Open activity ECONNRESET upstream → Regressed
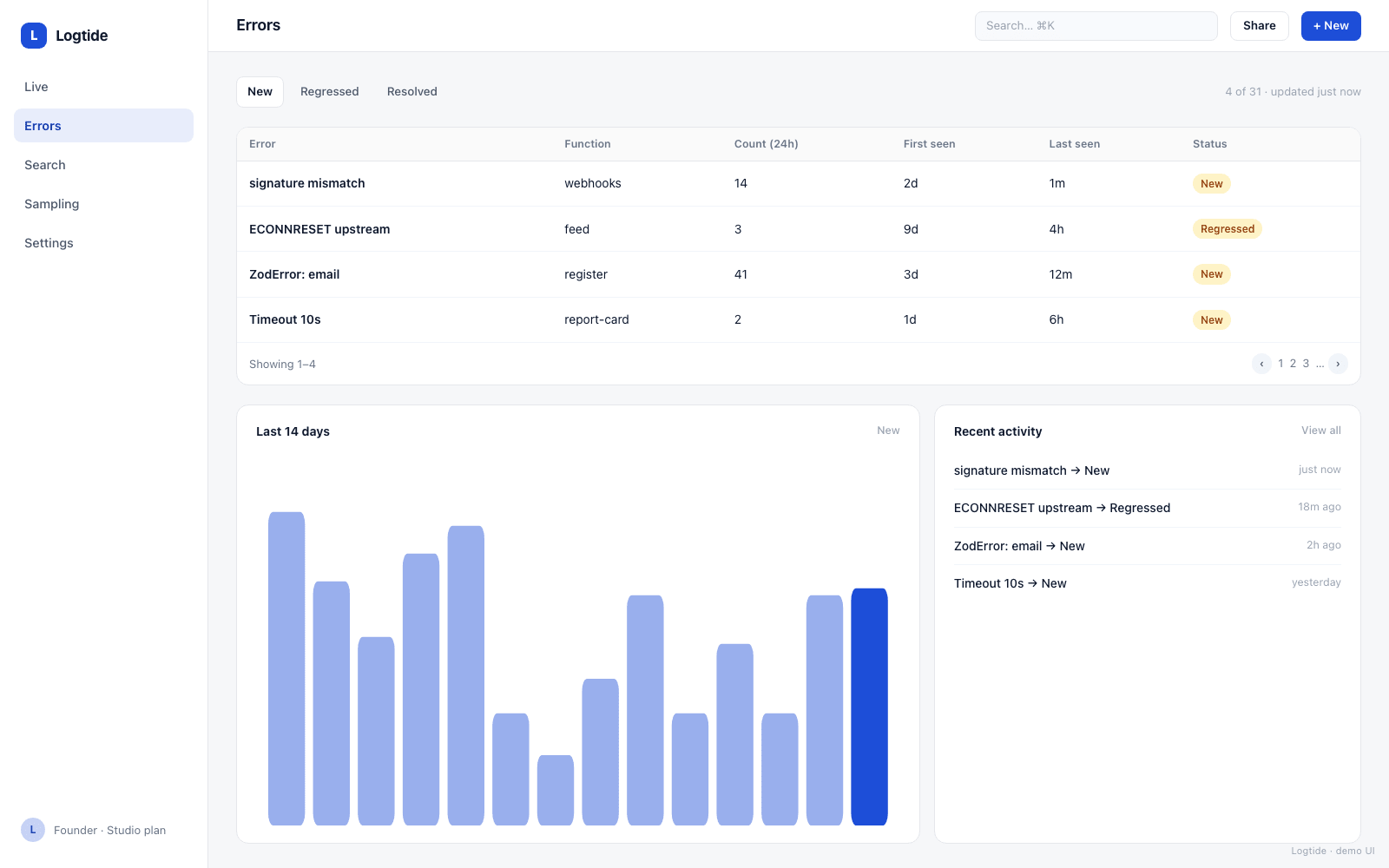The width and height of the screenshot is (1389, 868). pyautogui.click(x=1147, y=508)
